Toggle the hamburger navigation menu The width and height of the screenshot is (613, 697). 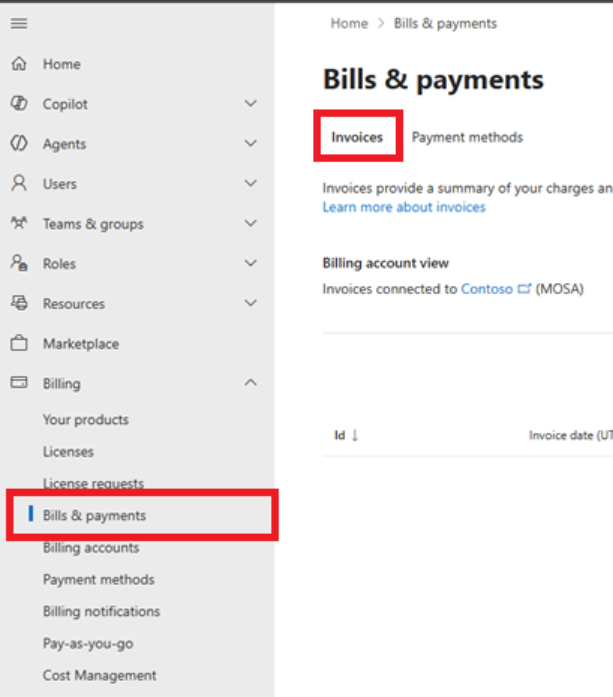19,23
